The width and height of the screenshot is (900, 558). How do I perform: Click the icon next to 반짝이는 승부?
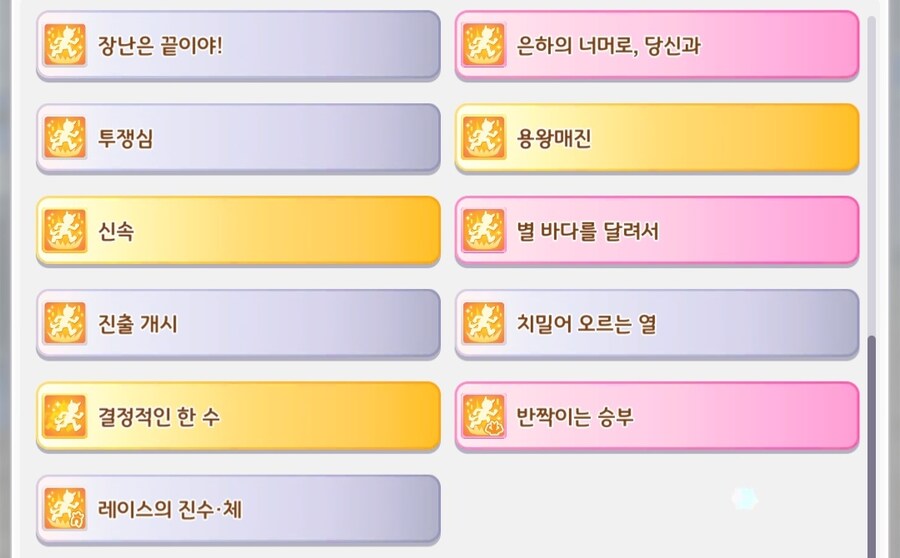pos(484,416)
